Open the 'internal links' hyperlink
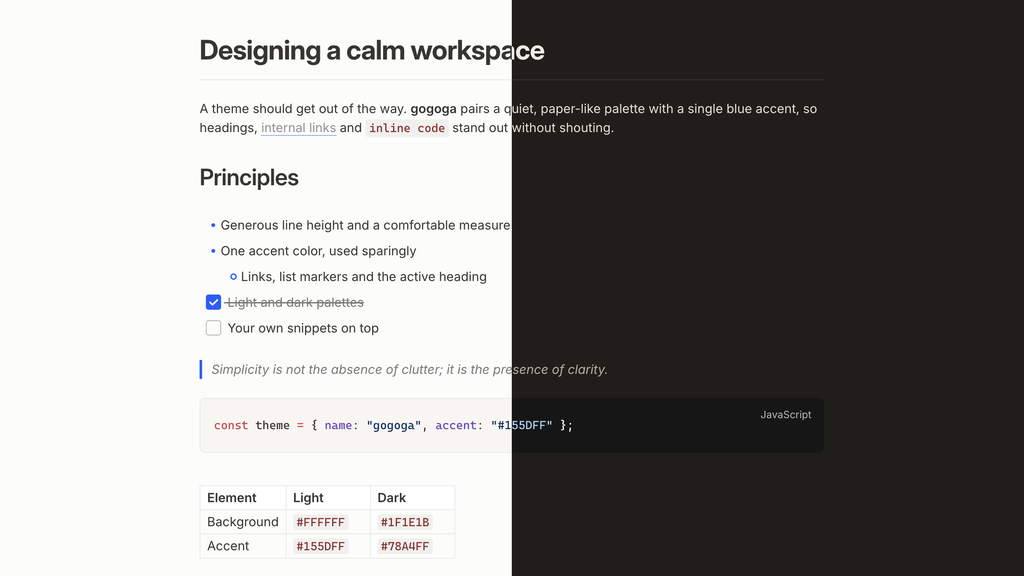This screenshot has width=1024, height=576. [x=298, y=128]
